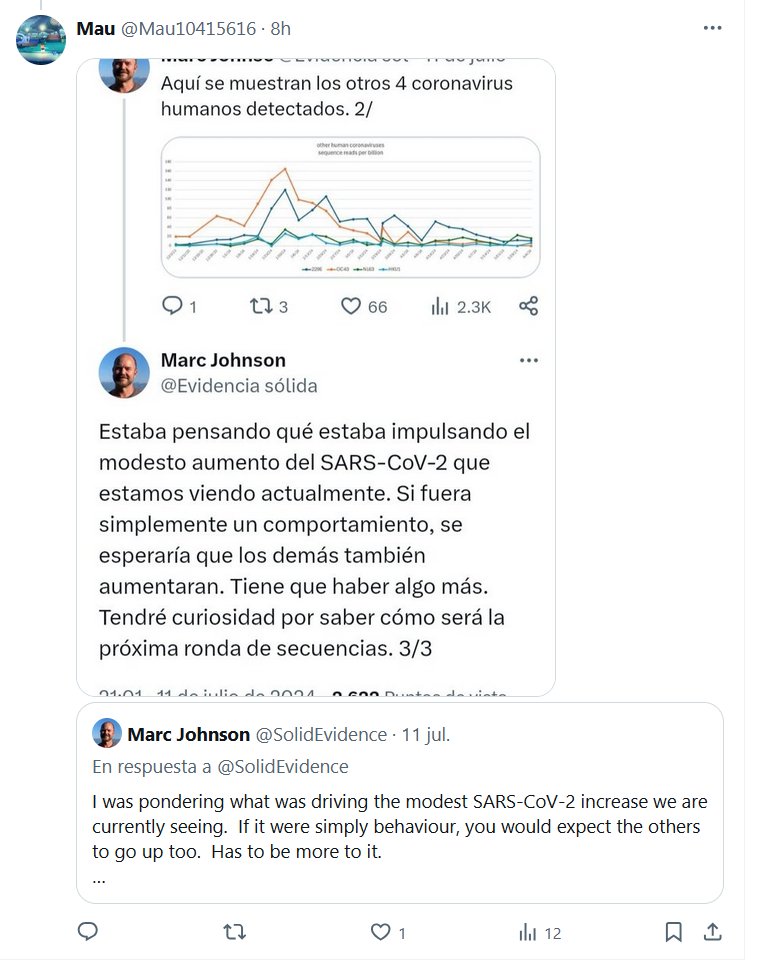
Task: Open the three-dot menu beside Marc Johnson
Action: pos(529,361)
